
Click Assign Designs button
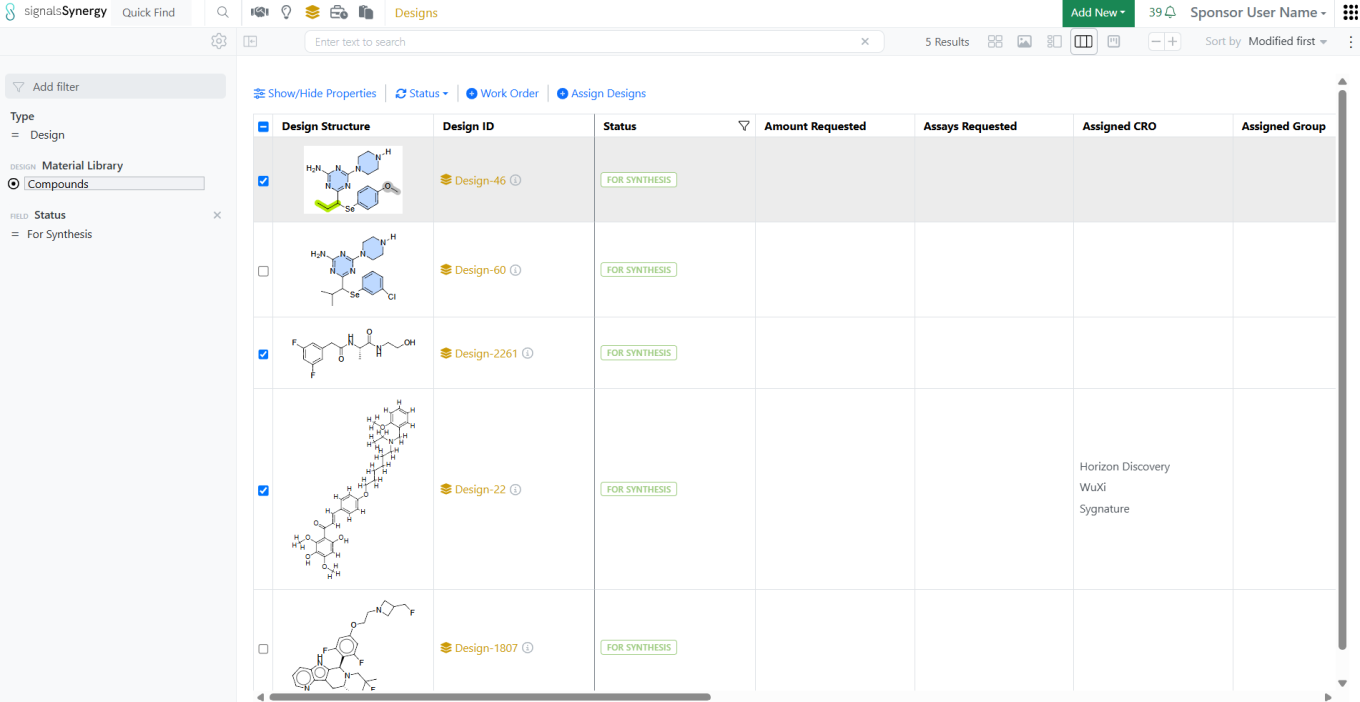point(601,94)
